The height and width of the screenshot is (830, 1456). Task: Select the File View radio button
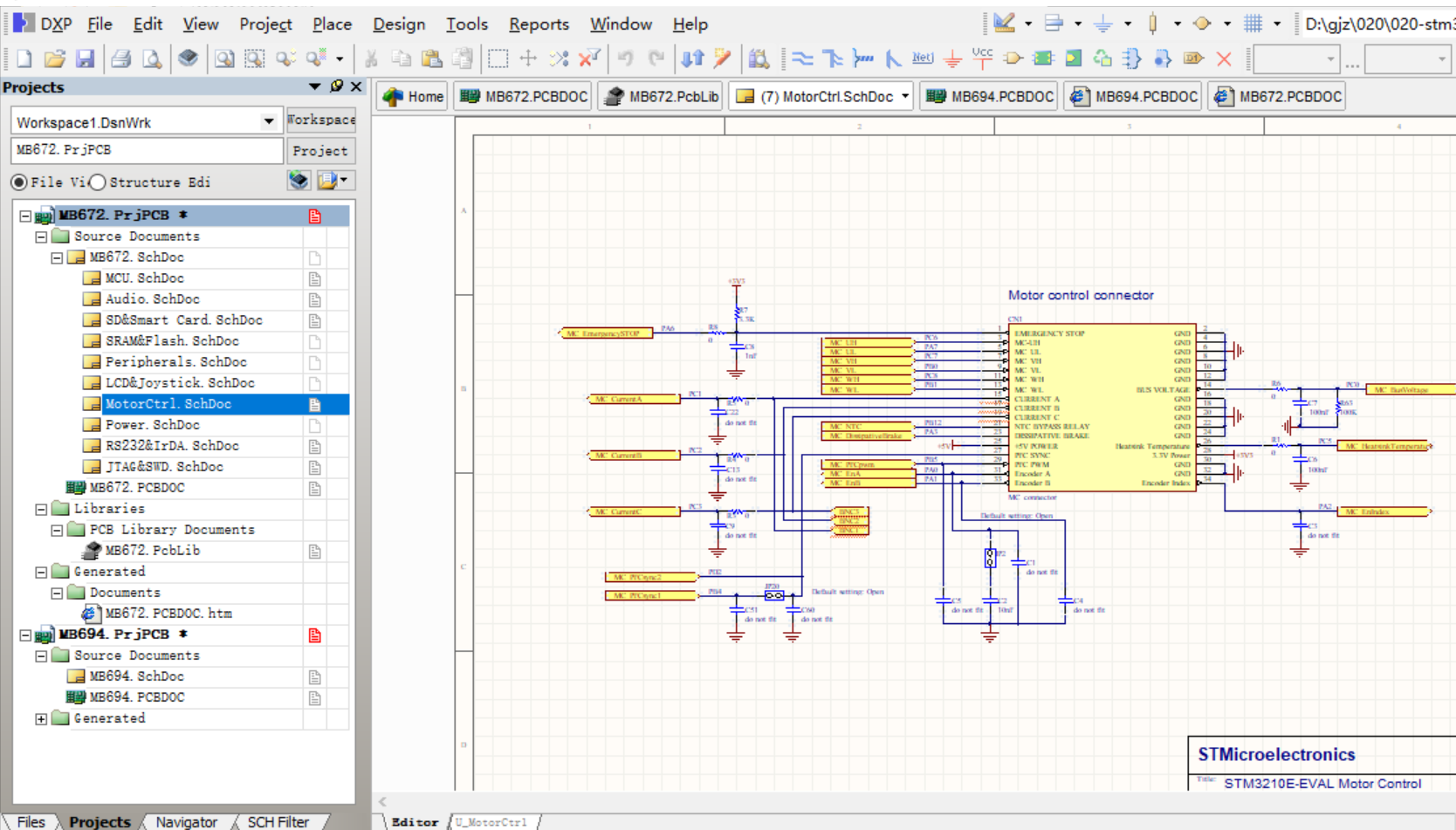18,182
